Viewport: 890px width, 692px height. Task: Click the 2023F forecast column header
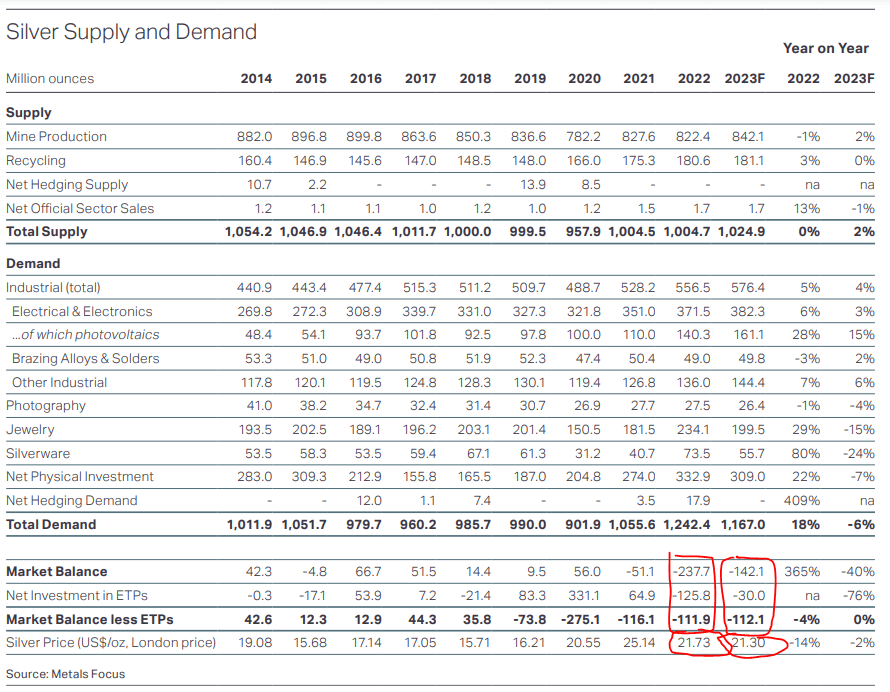click(x=744, y=78)
